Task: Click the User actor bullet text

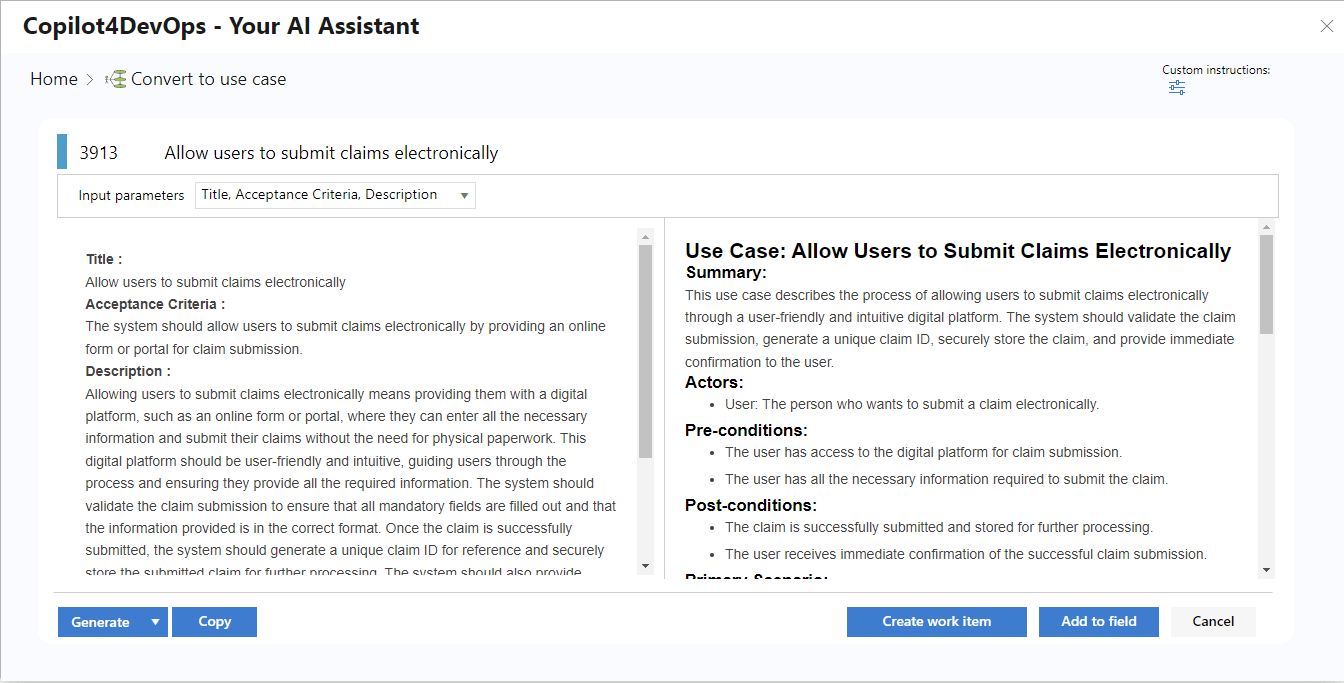Action: (x=912, y=405)
